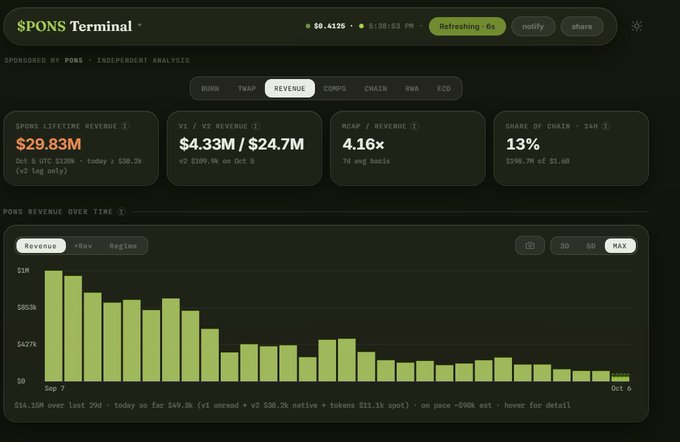680x442 pixels.
Task: Click the Refreshing 6s status pill
Action: 467,26
